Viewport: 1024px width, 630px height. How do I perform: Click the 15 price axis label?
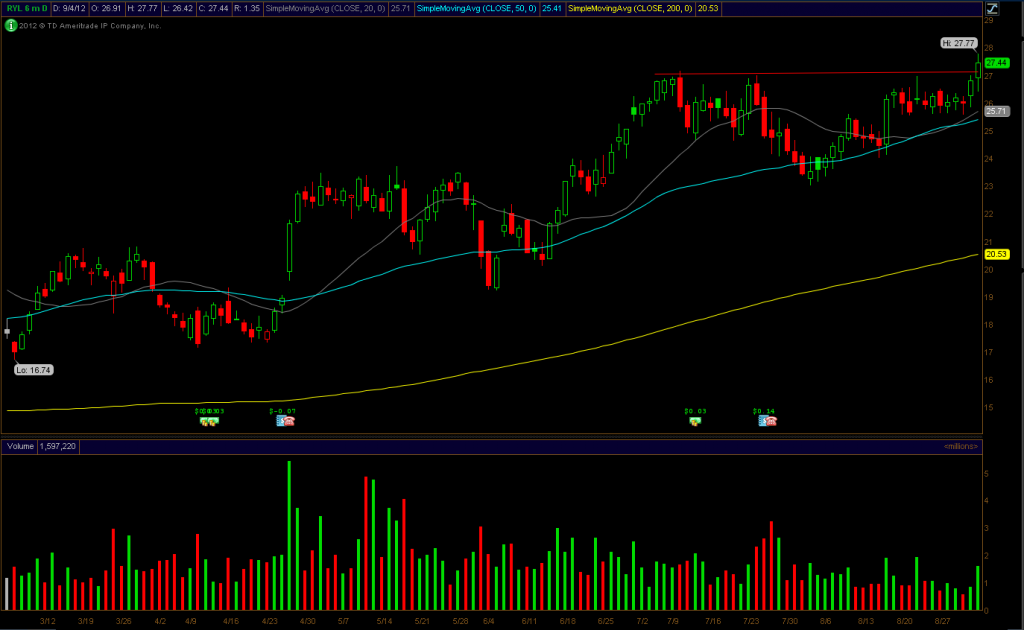click(x=989, y=408)
